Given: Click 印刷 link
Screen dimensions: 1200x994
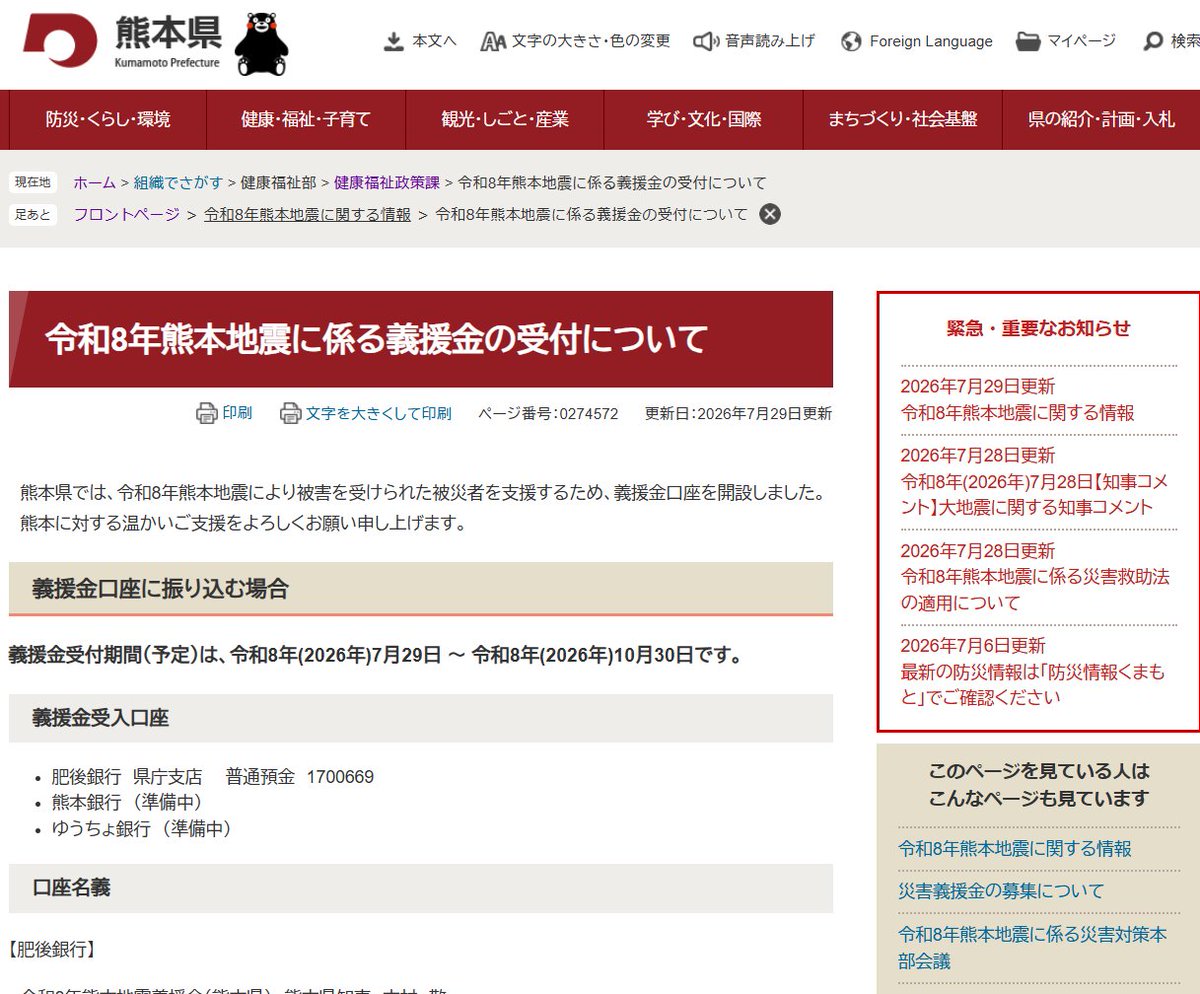Looking at the screenshot, I should click(x=237, y=413).
